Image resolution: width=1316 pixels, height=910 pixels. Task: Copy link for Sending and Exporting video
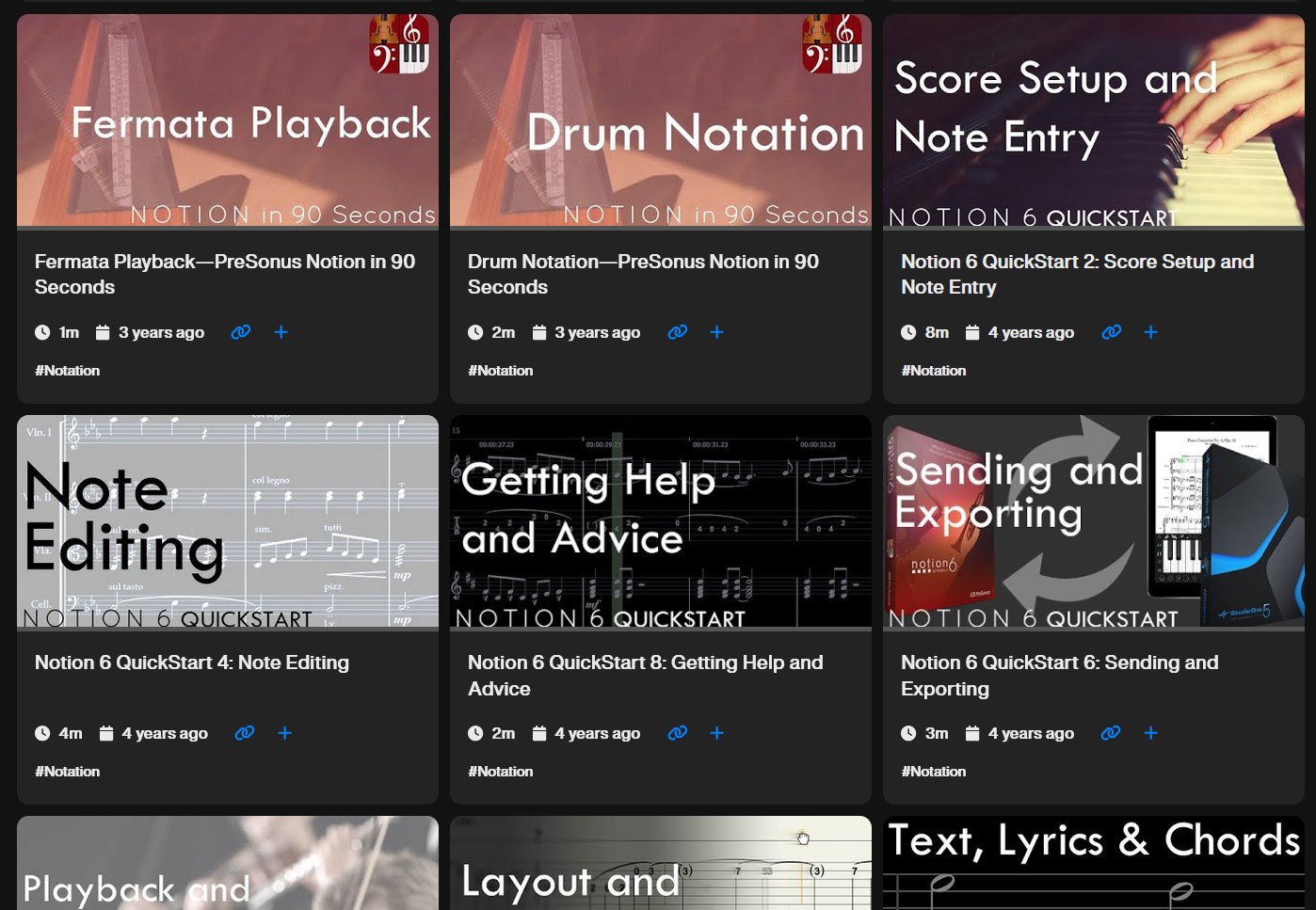(x=1111, y=733)
